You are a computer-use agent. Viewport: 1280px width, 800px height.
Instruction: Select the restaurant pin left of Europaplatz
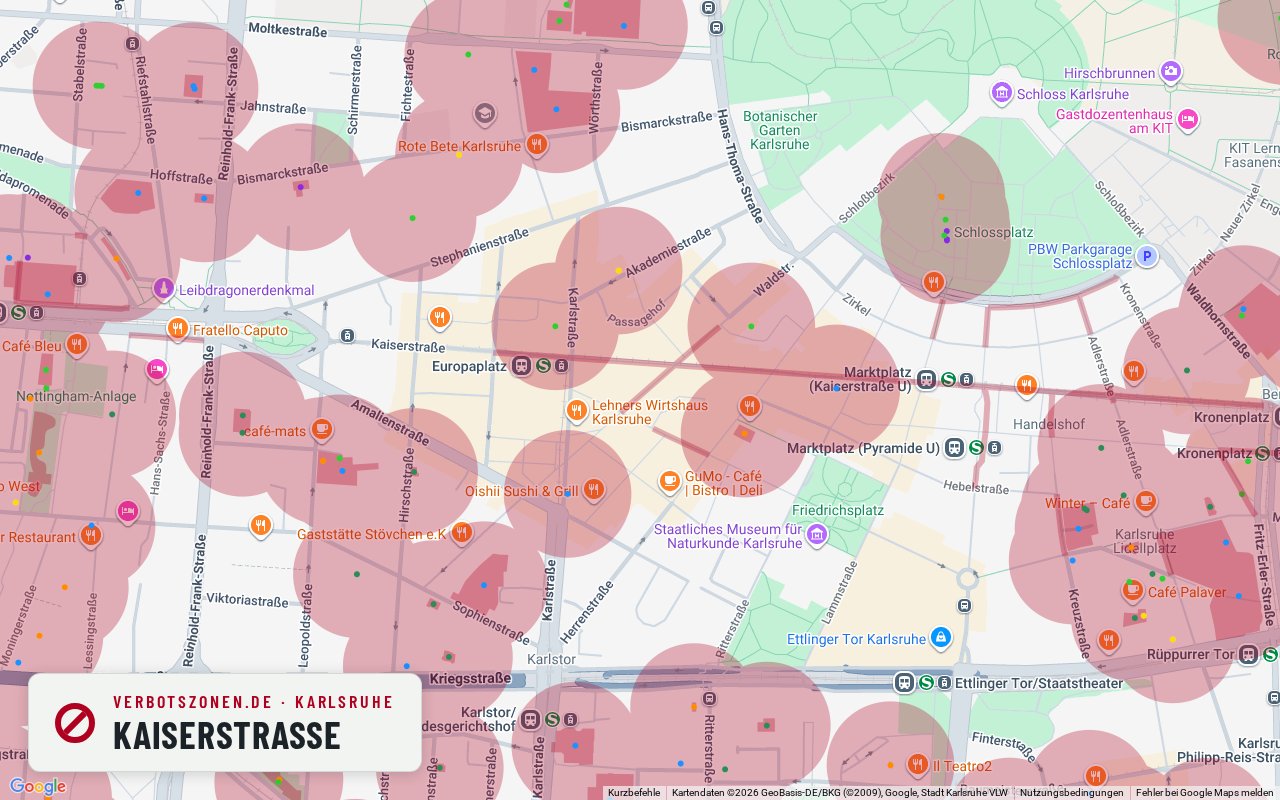click(x=440, y=318)
